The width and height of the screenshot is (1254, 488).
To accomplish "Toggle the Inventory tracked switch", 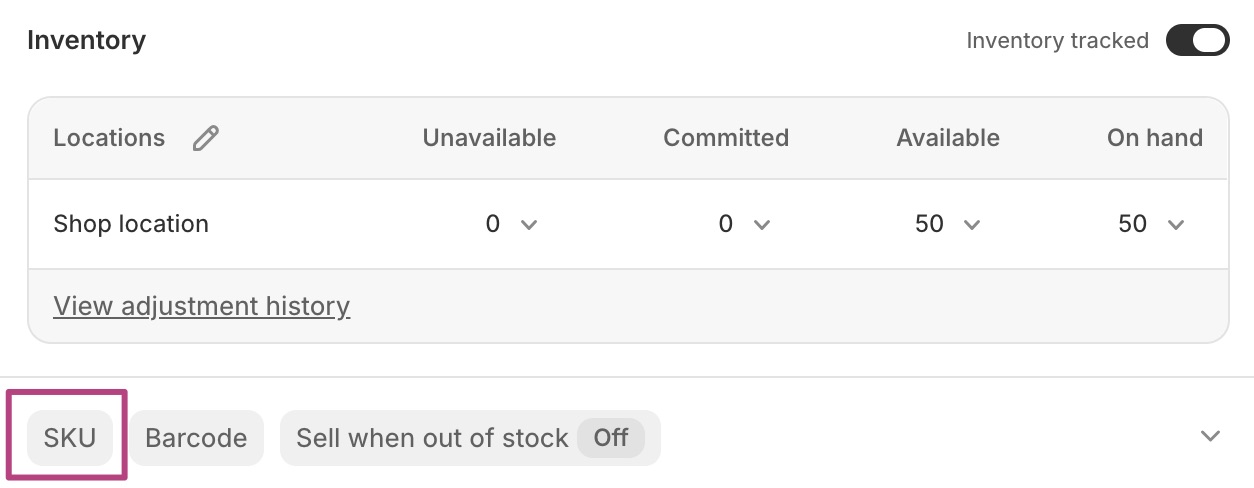I will point(1196,41).
